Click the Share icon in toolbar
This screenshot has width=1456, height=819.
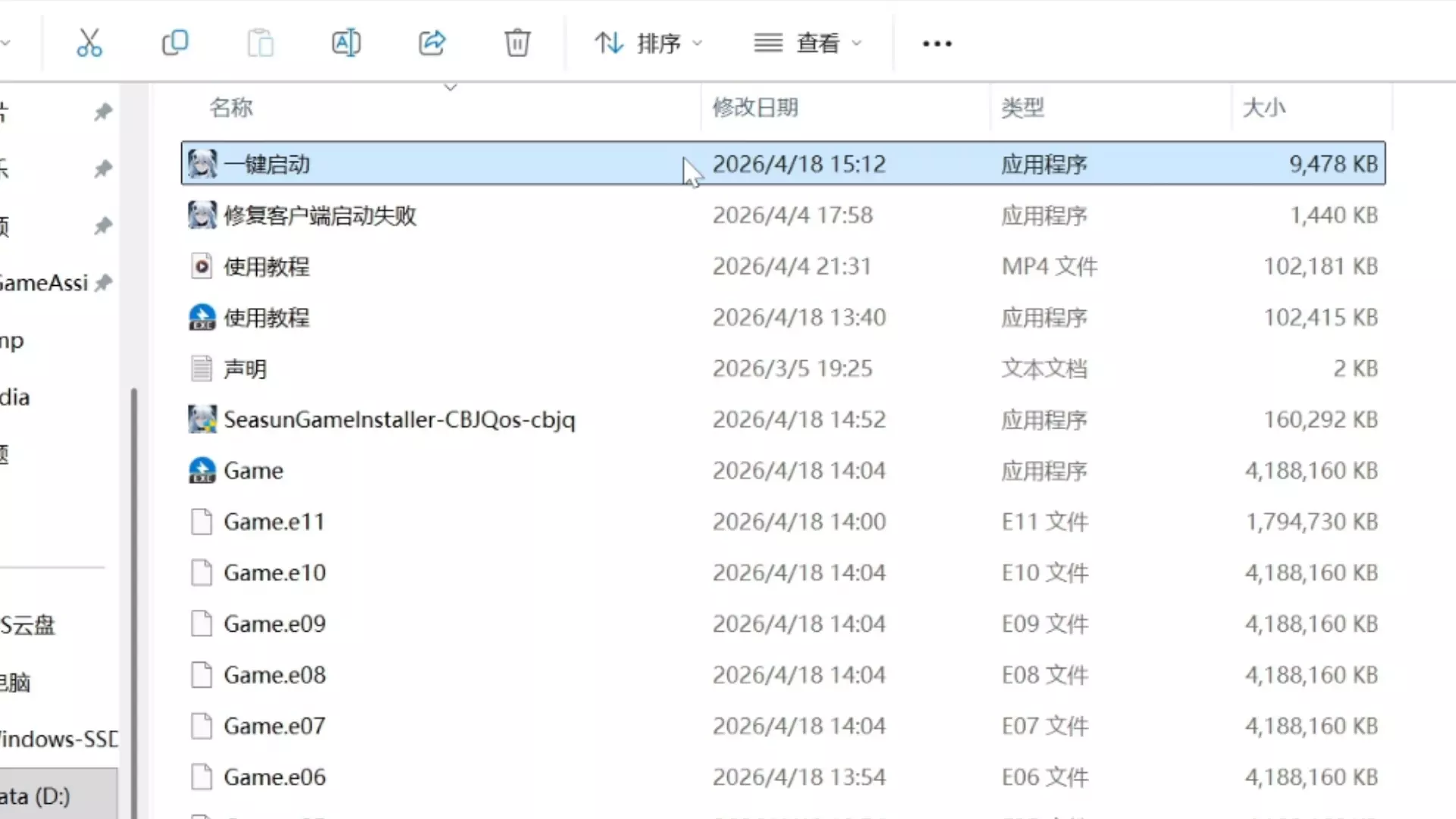[x=432, y=43]
